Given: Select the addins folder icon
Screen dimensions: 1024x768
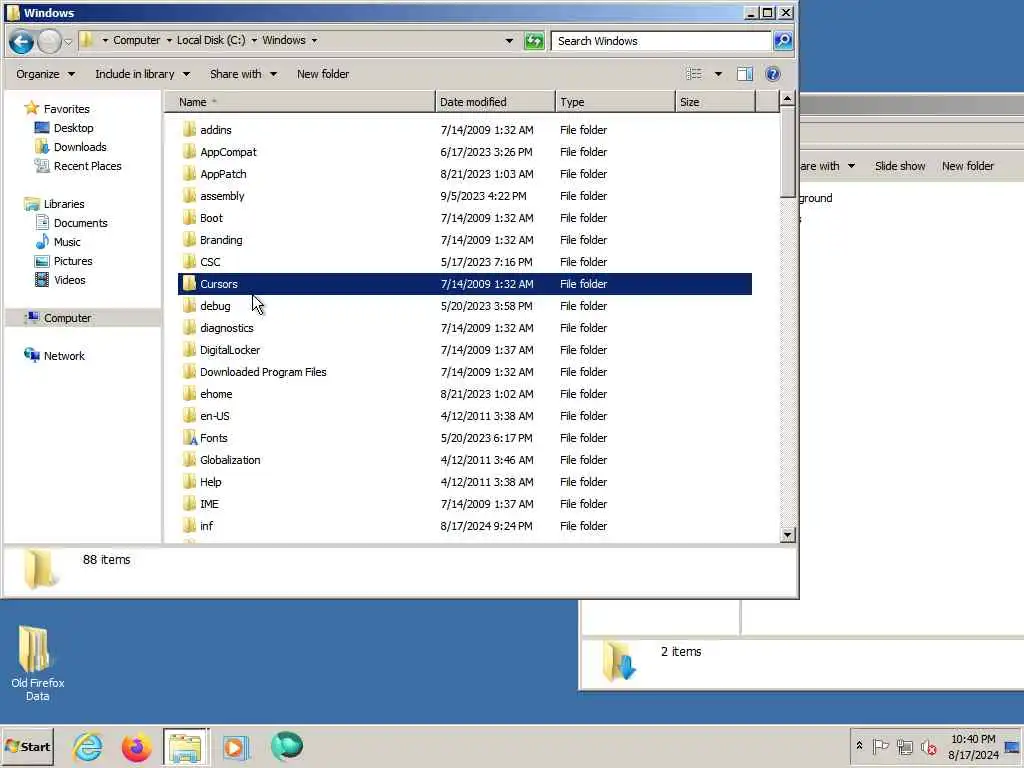Looking at the screenshot, I should (x=189, y=129).
